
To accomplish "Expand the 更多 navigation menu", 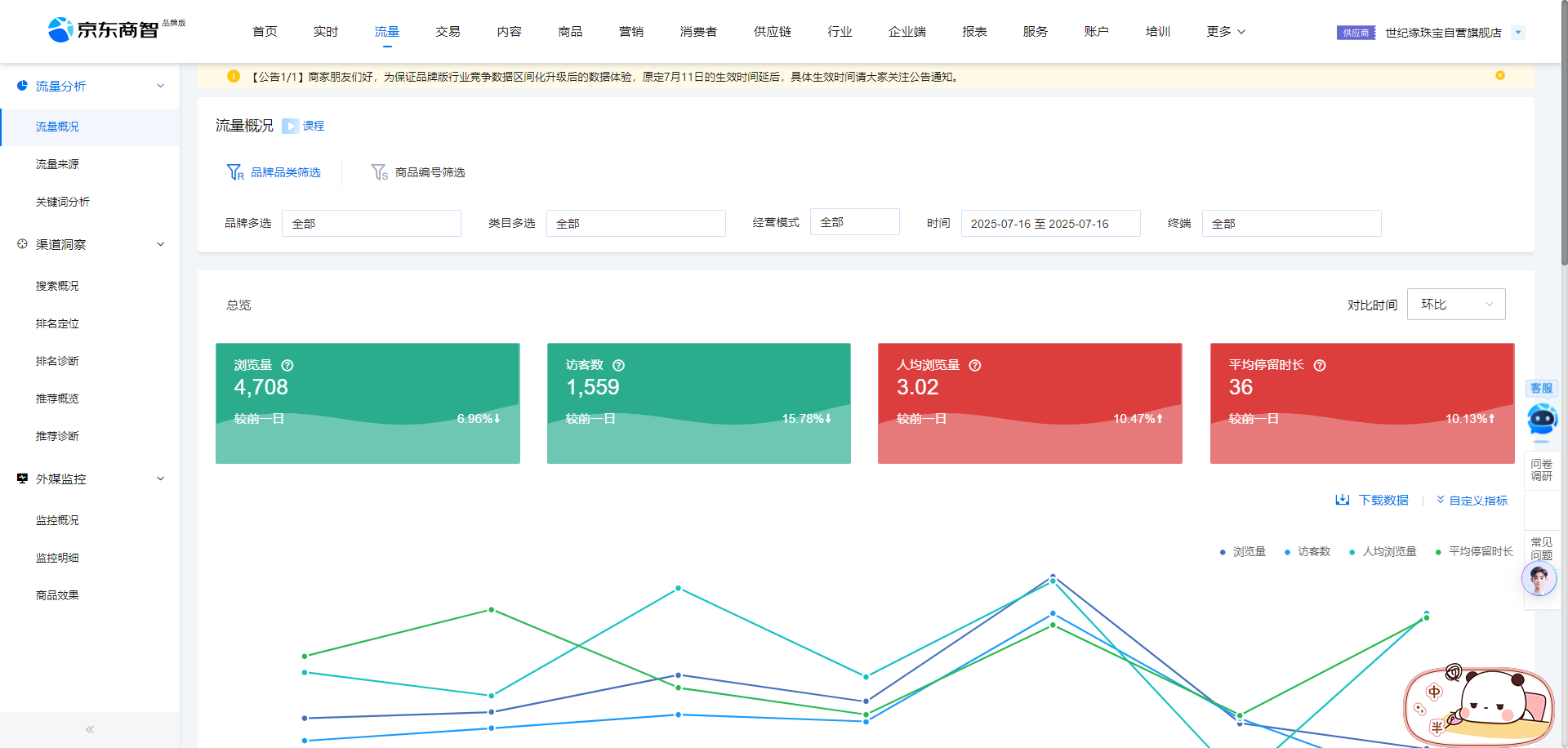I will (1226, 32).
